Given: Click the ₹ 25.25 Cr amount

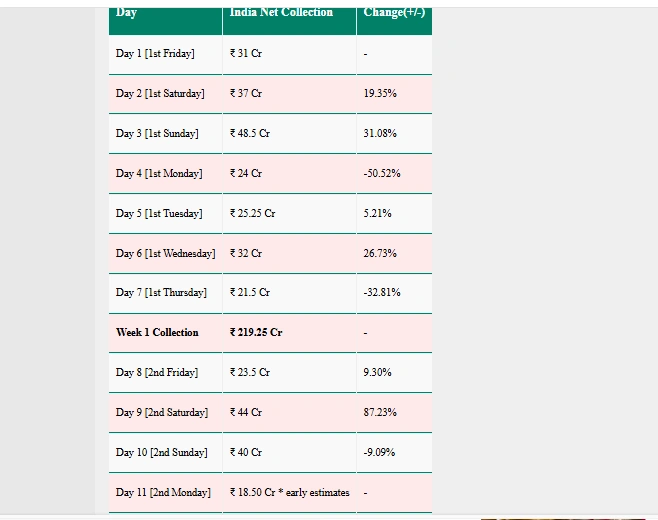Looking at the screenshot, I should click(252, 213).
